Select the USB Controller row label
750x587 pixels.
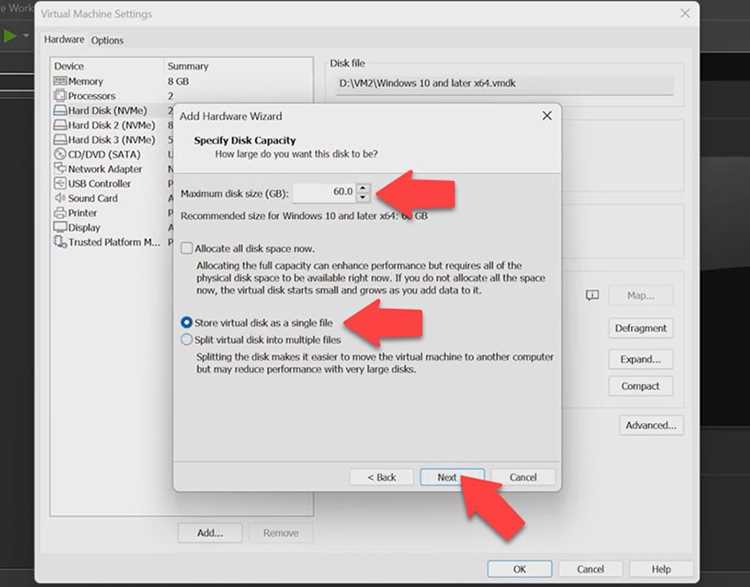tap(99, 184)
